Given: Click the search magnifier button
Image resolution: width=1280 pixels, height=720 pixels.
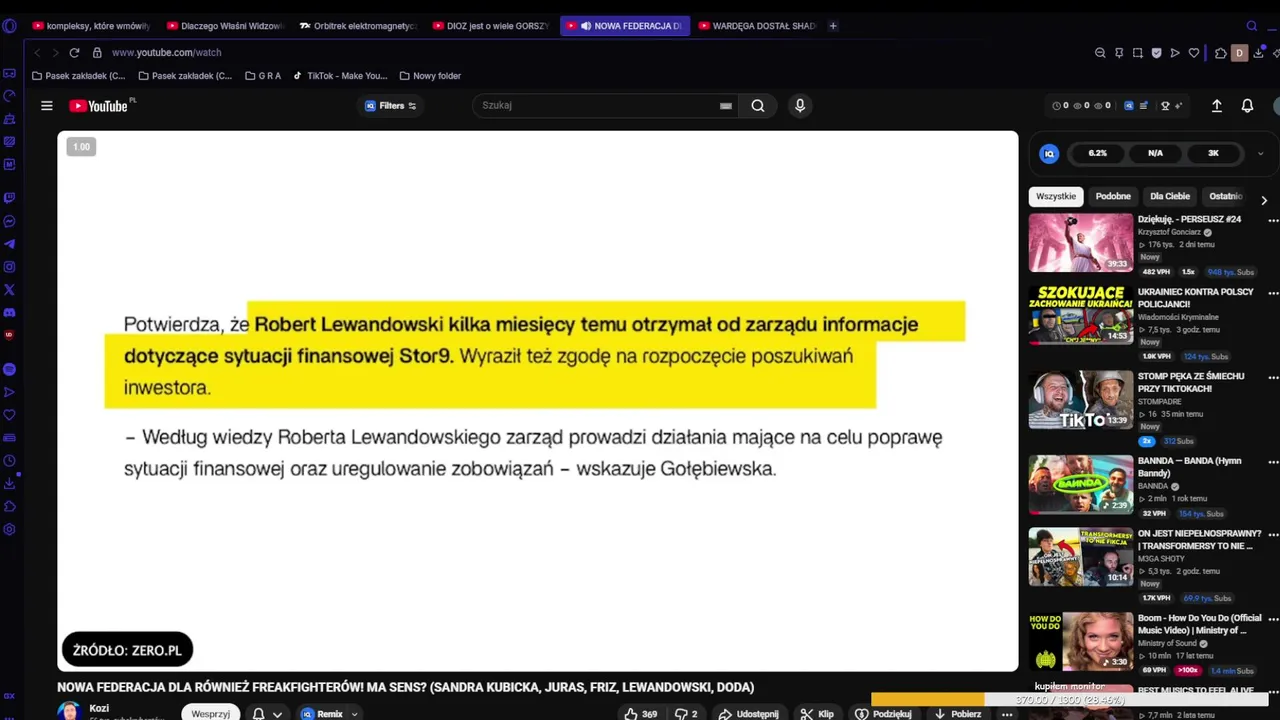Looking at the screenshot, I should (758, 106).
